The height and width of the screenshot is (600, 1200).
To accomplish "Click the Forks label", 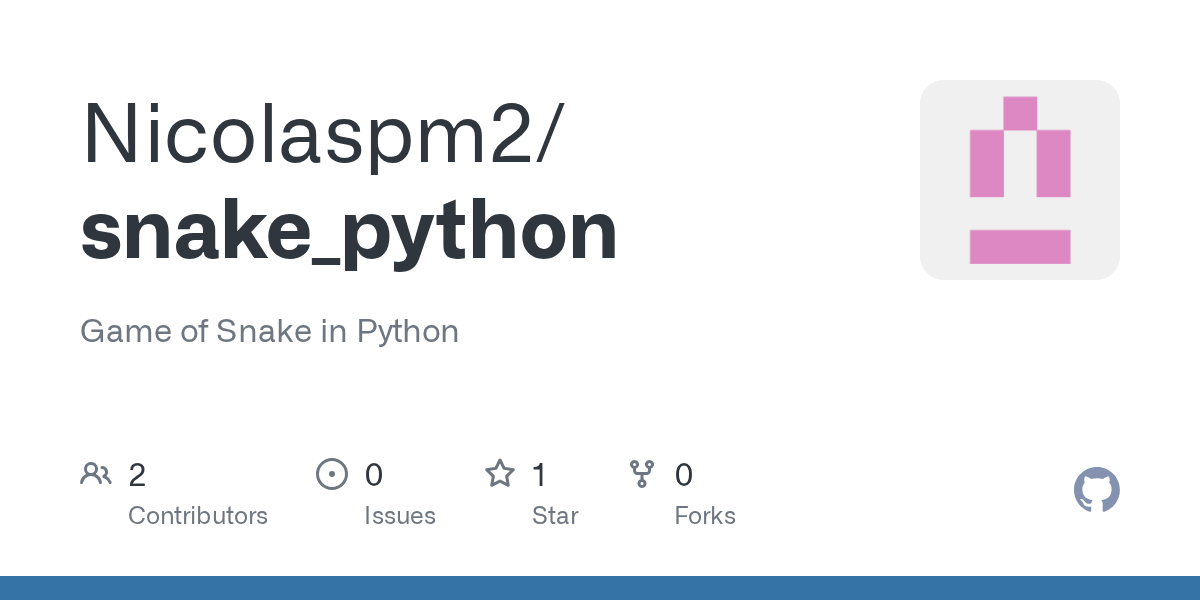I will [x=705, y=516].
